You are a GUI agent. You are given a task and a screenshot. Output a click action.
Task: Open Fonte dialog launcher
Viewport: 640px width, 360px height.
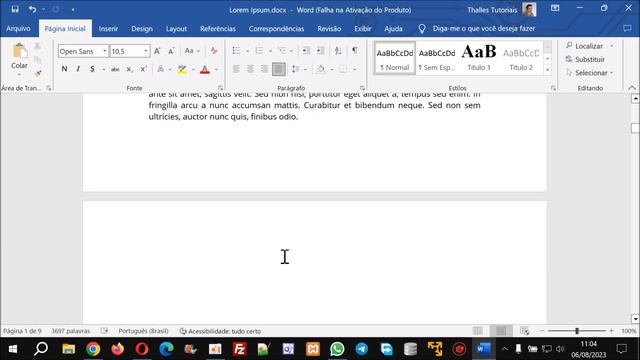pos(220,88)
